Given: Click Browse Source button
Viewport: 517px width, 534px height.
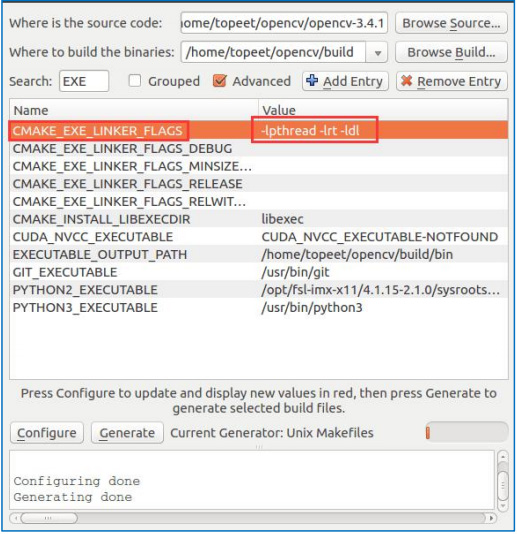Looking at the screenshot, I should pyautogui.click(x=451, y=23).
